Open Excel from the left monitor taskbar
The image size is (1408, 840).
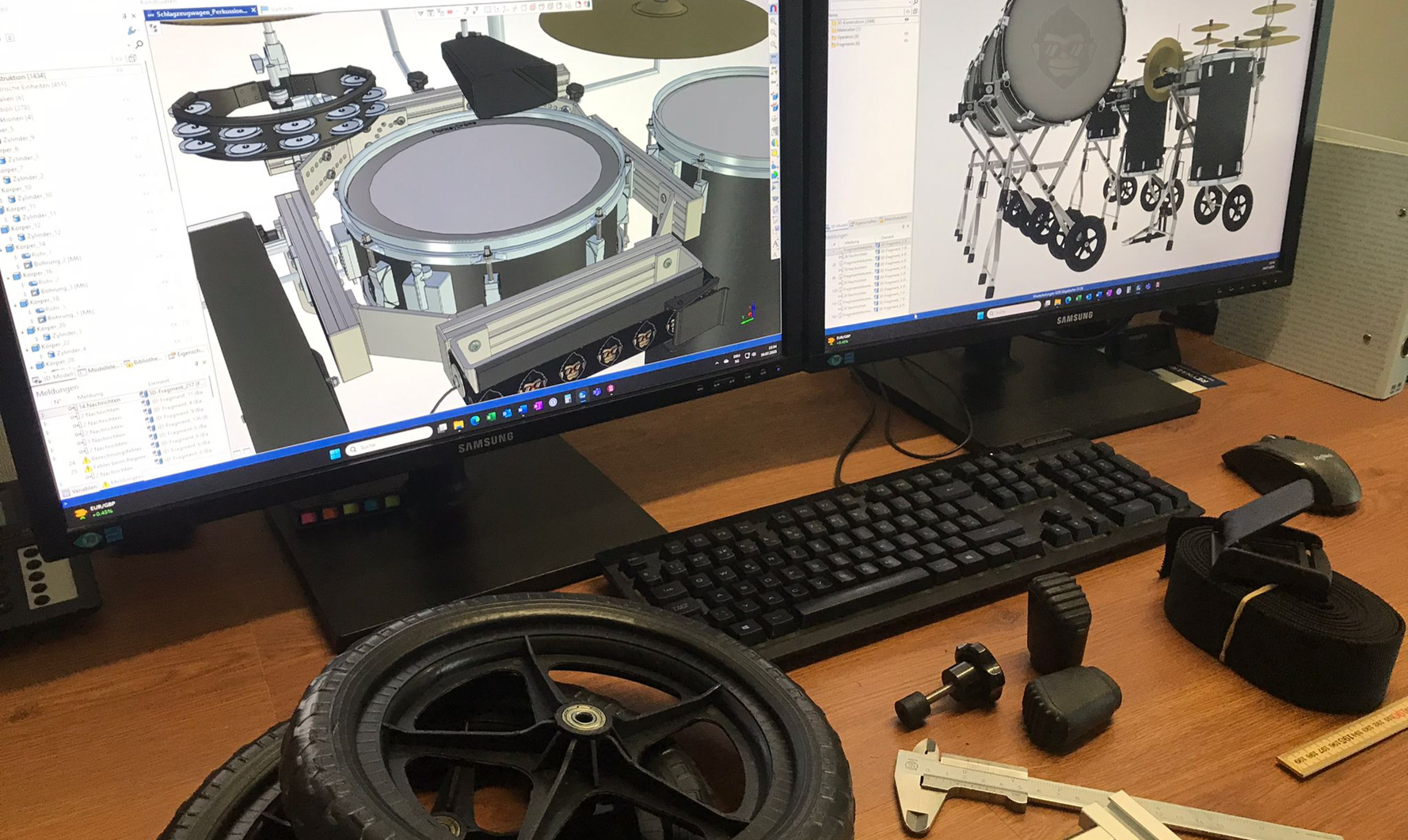[491, 416]
